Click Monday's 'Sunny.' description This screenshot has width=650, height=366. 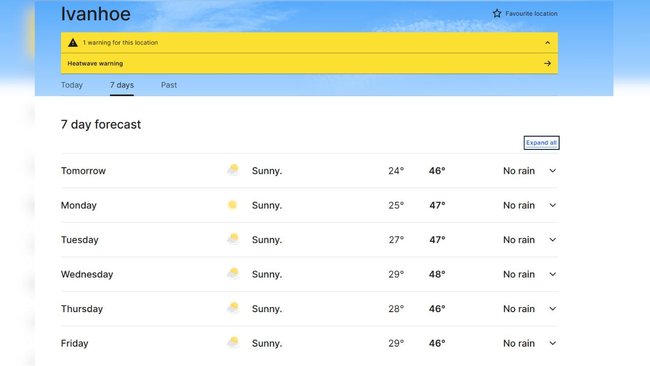[267, 205]
